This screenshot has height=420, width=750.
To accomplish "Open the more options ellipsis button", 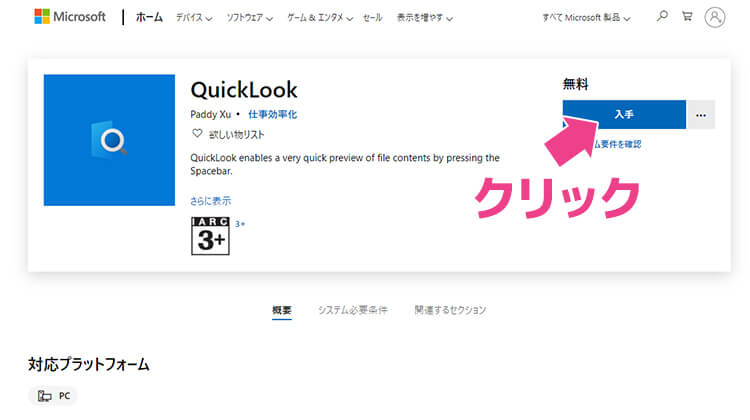I will 701,115.
